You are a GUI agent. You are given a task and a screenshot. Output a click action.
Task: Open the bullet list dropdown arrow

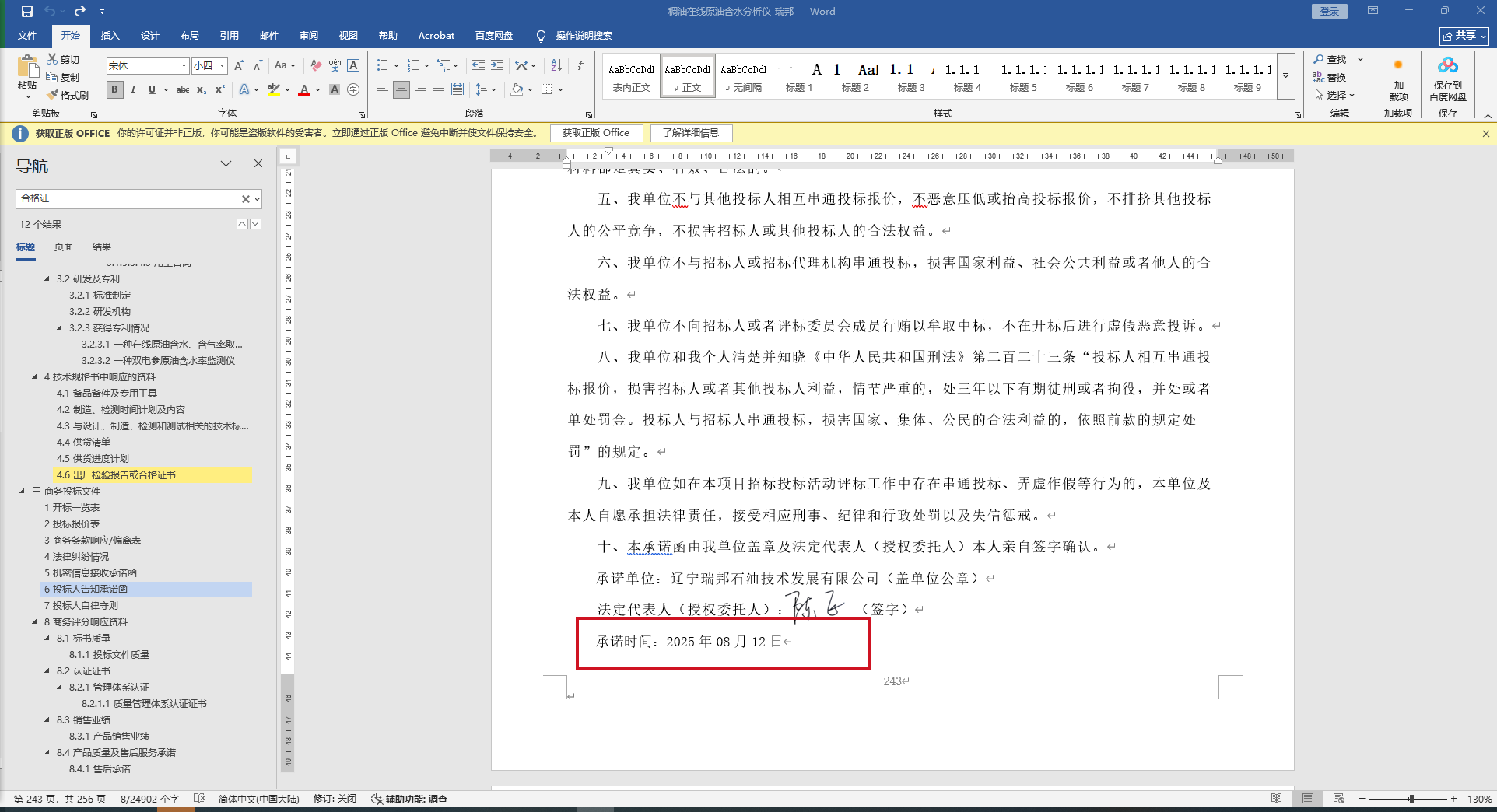(x=396, y=65)
